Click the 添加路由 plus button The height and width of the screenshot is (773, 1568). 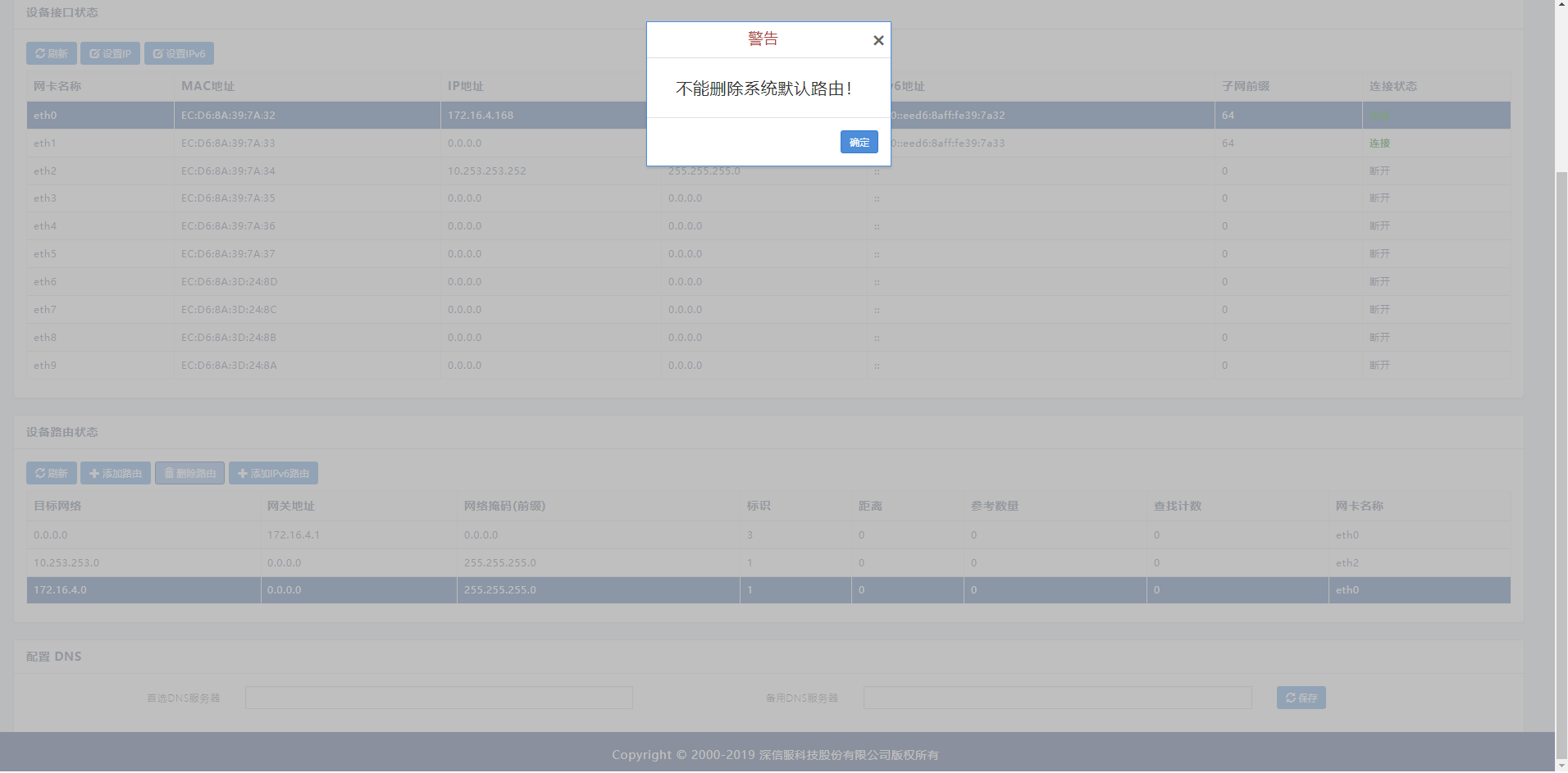pyautogui.click(x=116, y=473)
